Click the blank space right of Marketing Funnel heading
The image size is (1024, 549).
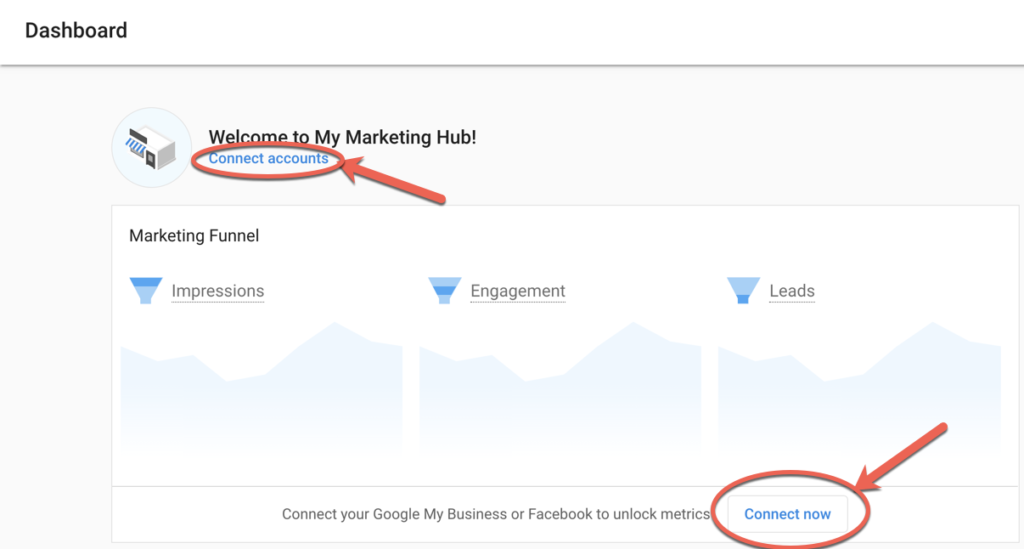point(600,236)
